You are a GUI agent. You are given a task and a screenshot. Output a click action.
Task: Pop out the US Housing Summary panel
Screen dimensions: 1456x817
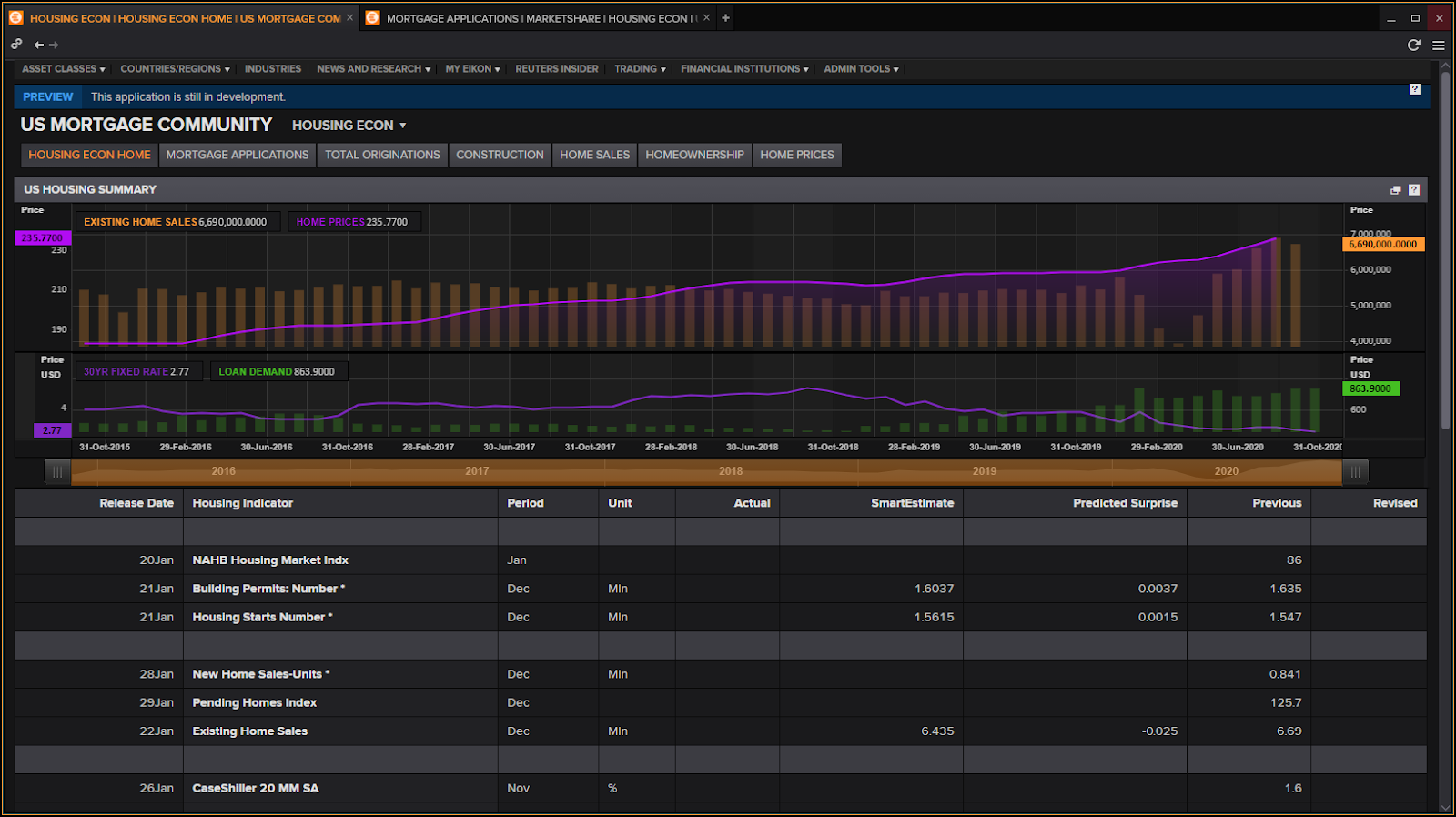pyautogui.click(x=1396, y=189)
